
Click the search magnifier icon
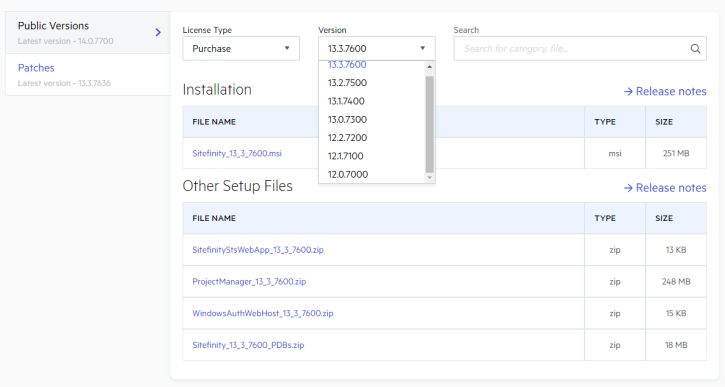point(695,49)
